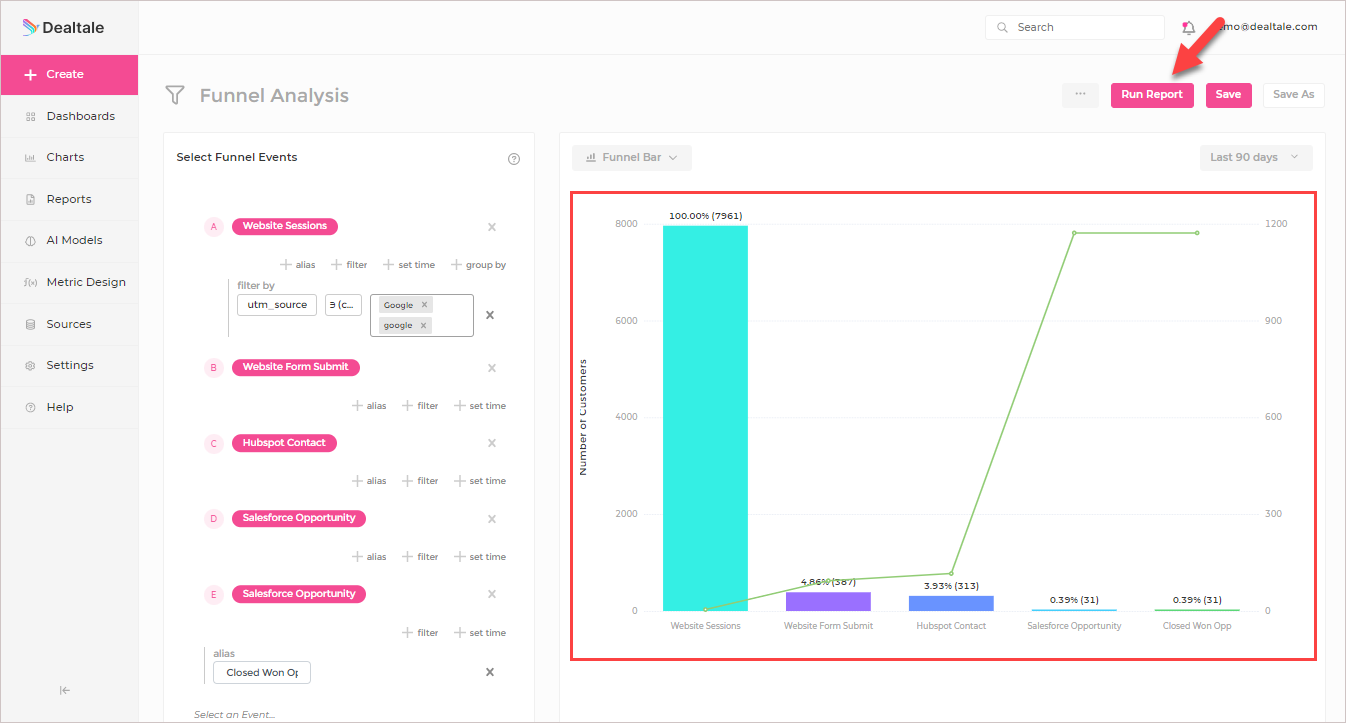Click group by for Website Sessions
The image size is (1346, 723).
point(478,265)
